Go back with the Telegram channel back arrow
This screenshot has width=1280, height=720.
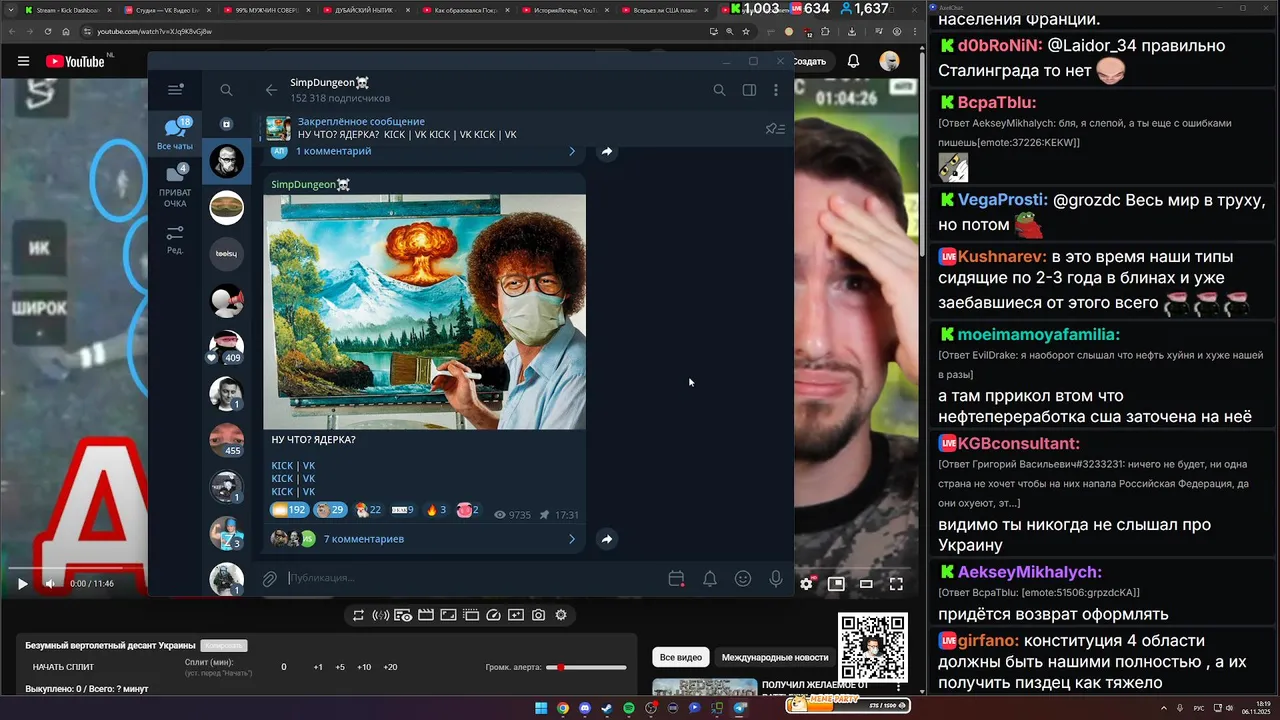[271, 90]
